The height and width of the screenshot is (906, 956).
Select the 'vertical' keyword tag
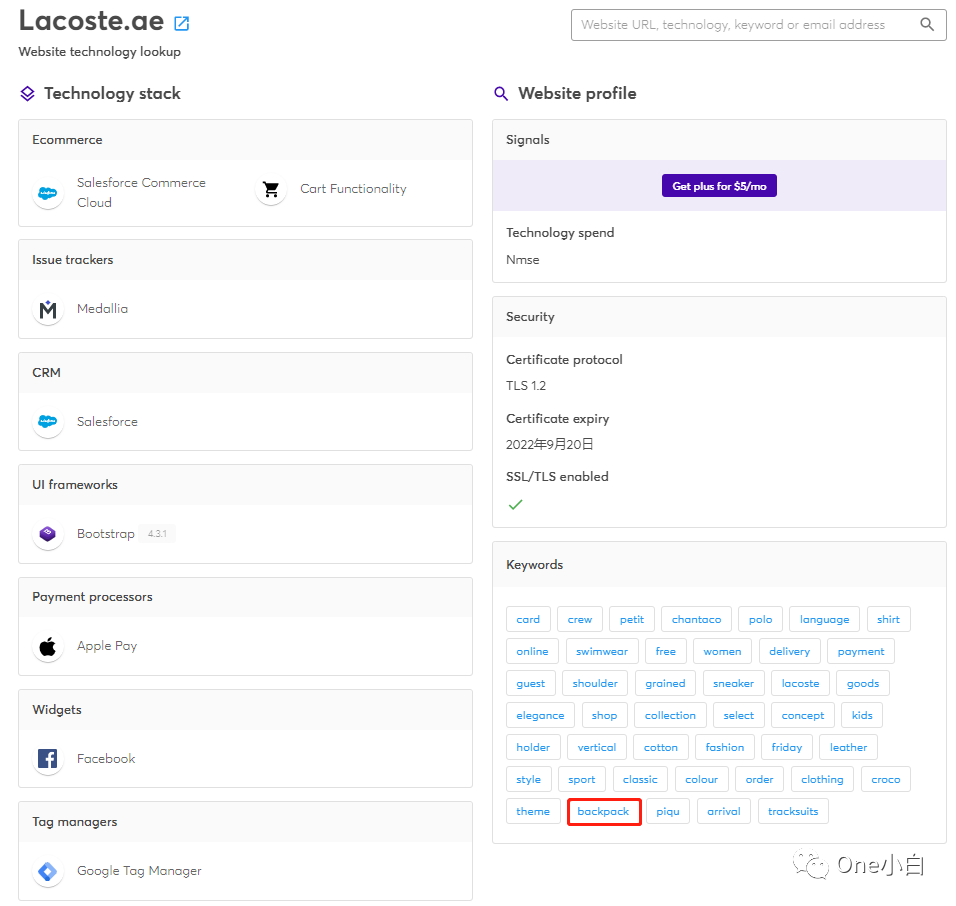[597, 747]
